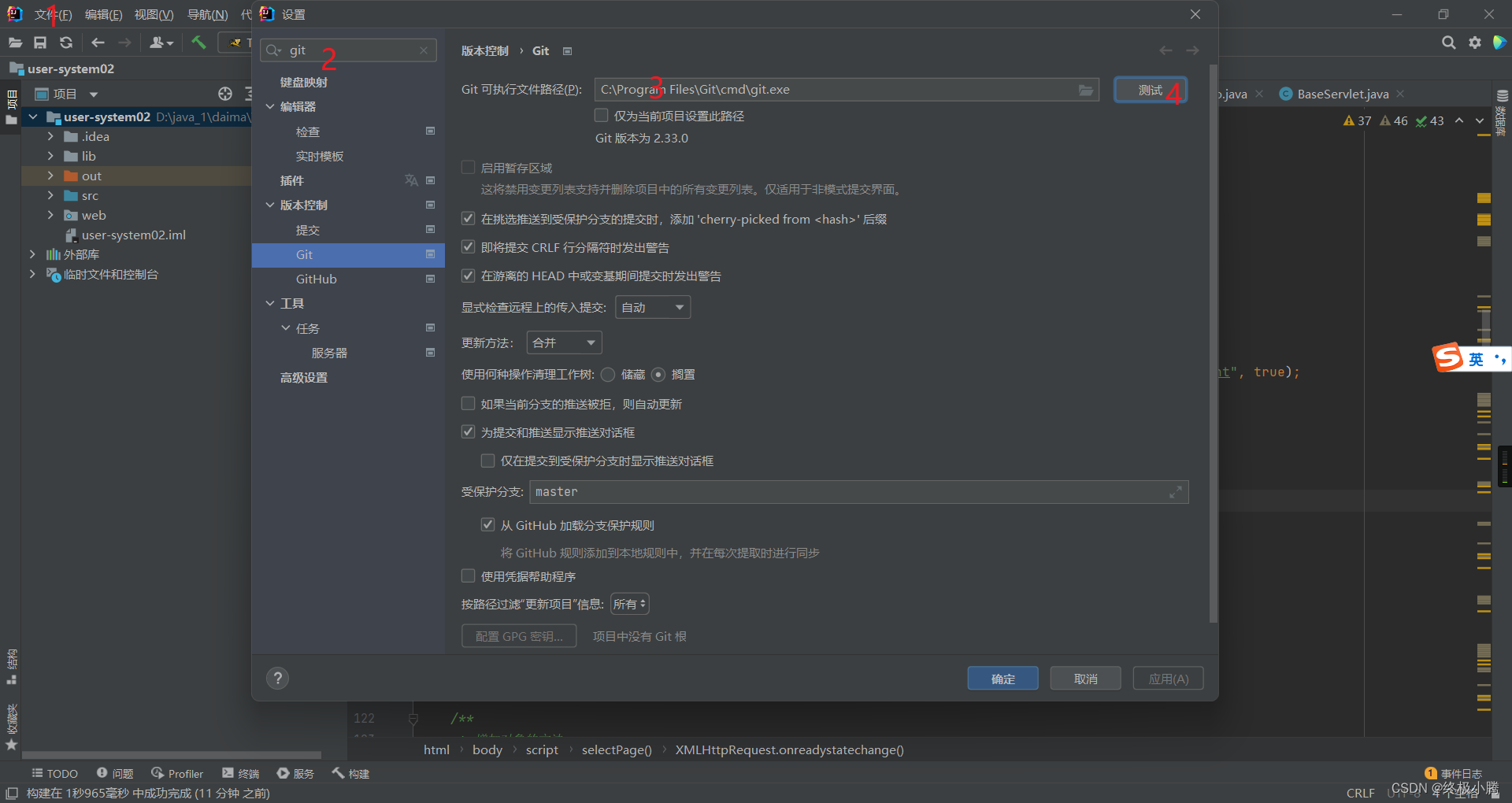Toggle CRLF line separator warning checkbox
The width and height of the screenshot is (1512, 803).
point(469,247)
